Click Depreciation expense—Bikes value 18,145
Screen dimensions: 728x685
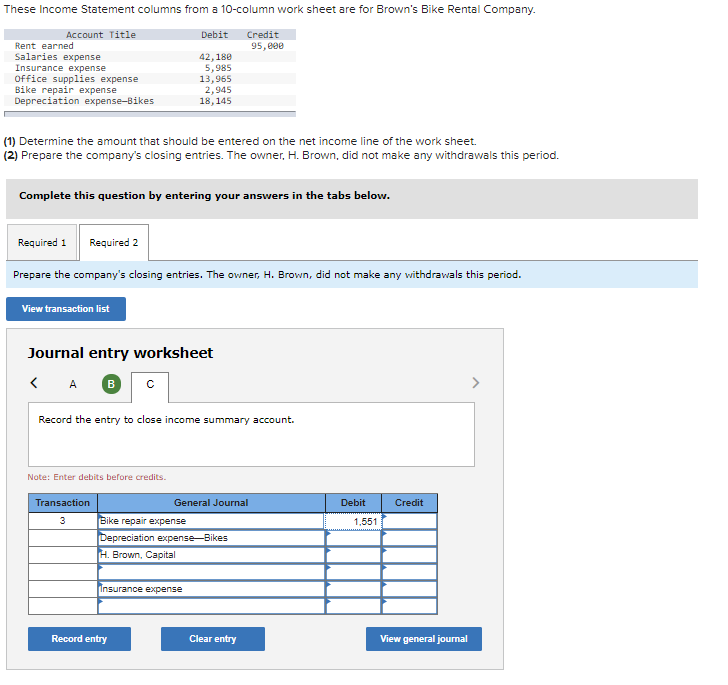215,101
